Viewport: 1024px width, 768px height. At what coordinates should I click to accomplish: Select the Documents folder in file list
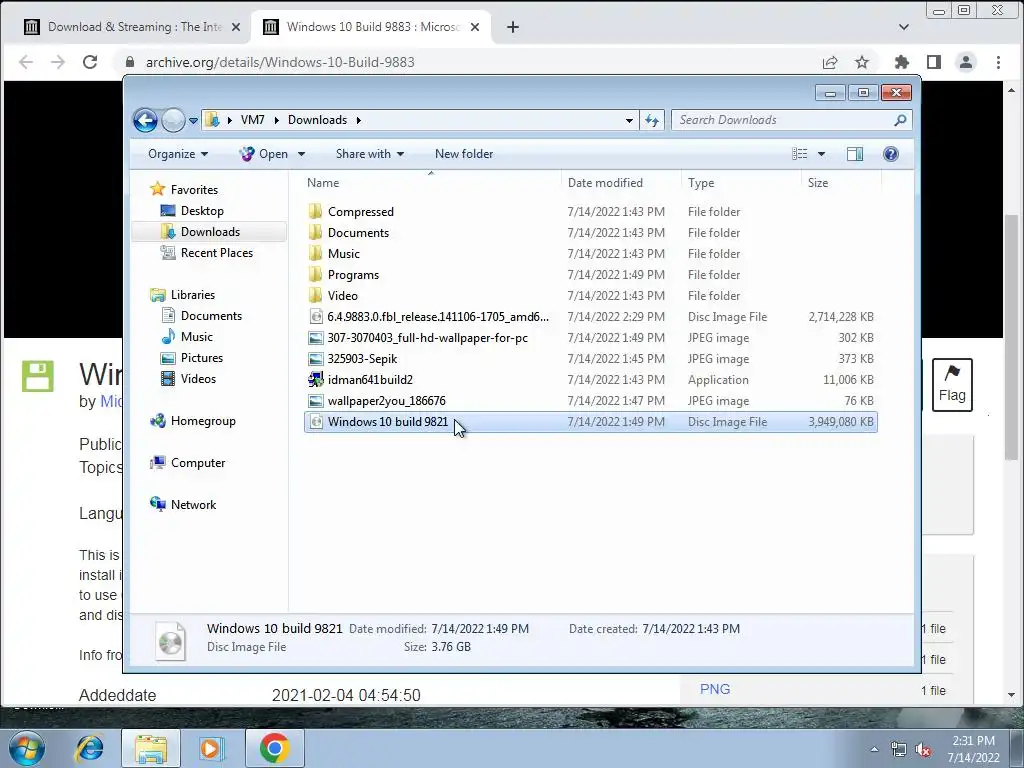click(x=358, y=232)
